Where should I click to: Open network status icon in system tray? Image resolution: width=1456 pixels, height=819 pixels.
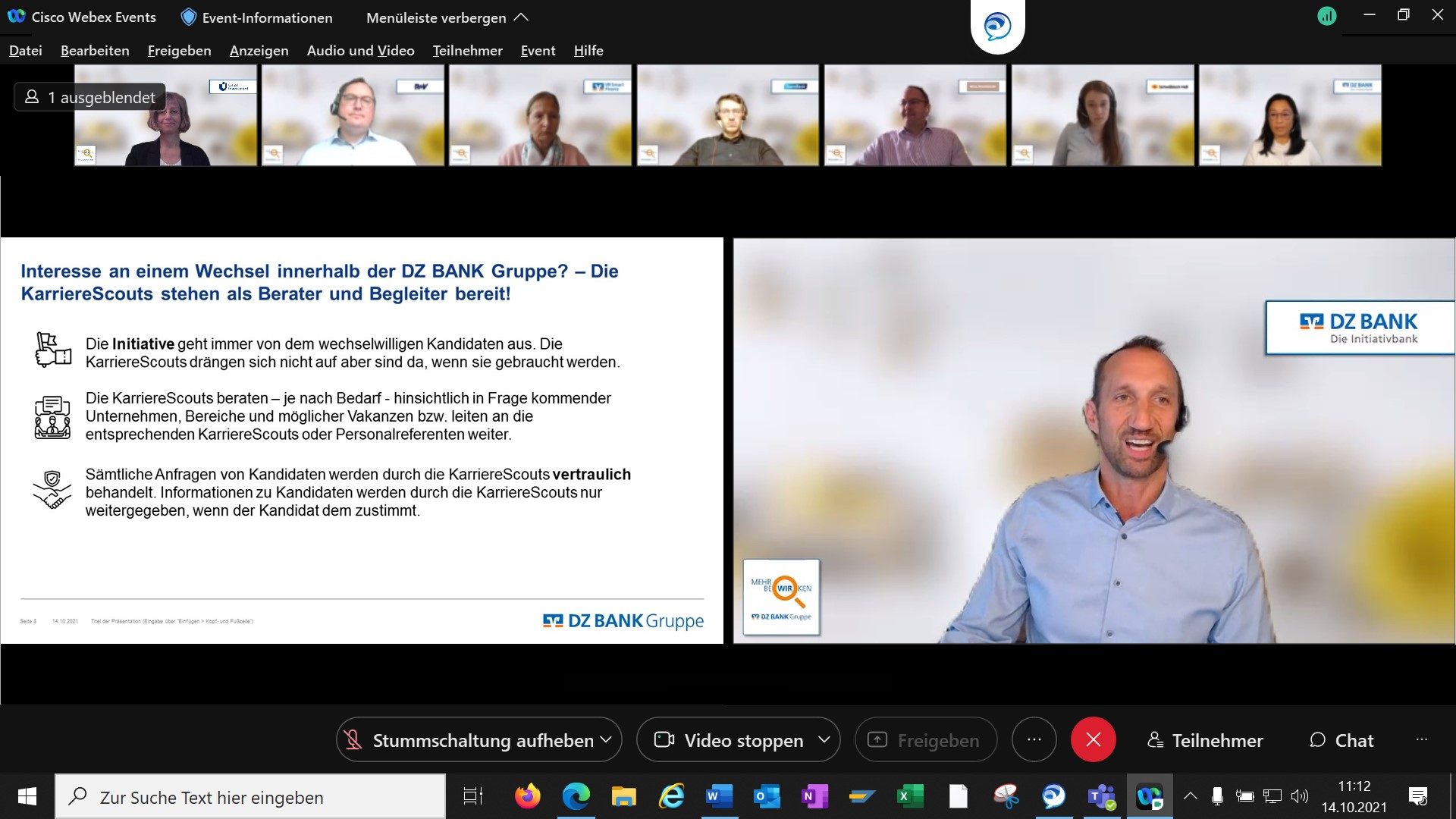pyautogui.click(x=1272, y=796)
